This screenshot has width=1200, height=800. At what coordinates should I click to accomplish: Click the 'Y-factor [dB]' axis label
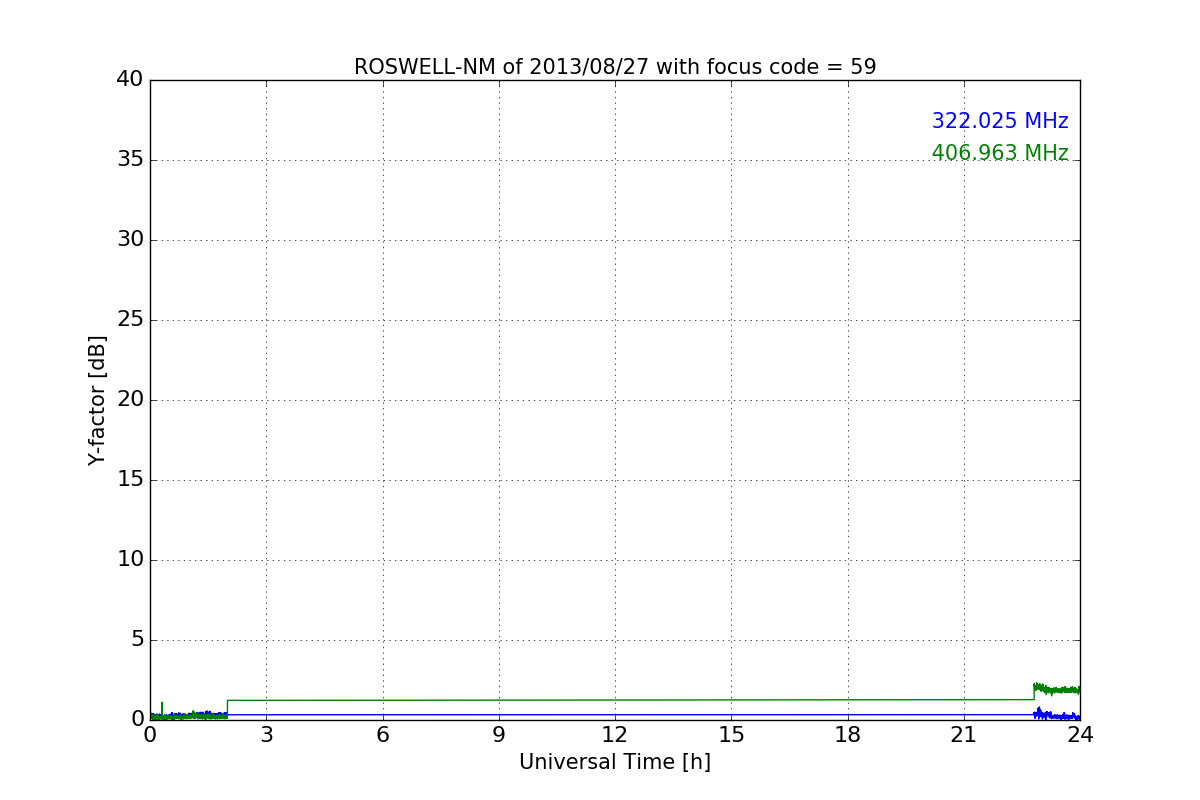[97, 400]
